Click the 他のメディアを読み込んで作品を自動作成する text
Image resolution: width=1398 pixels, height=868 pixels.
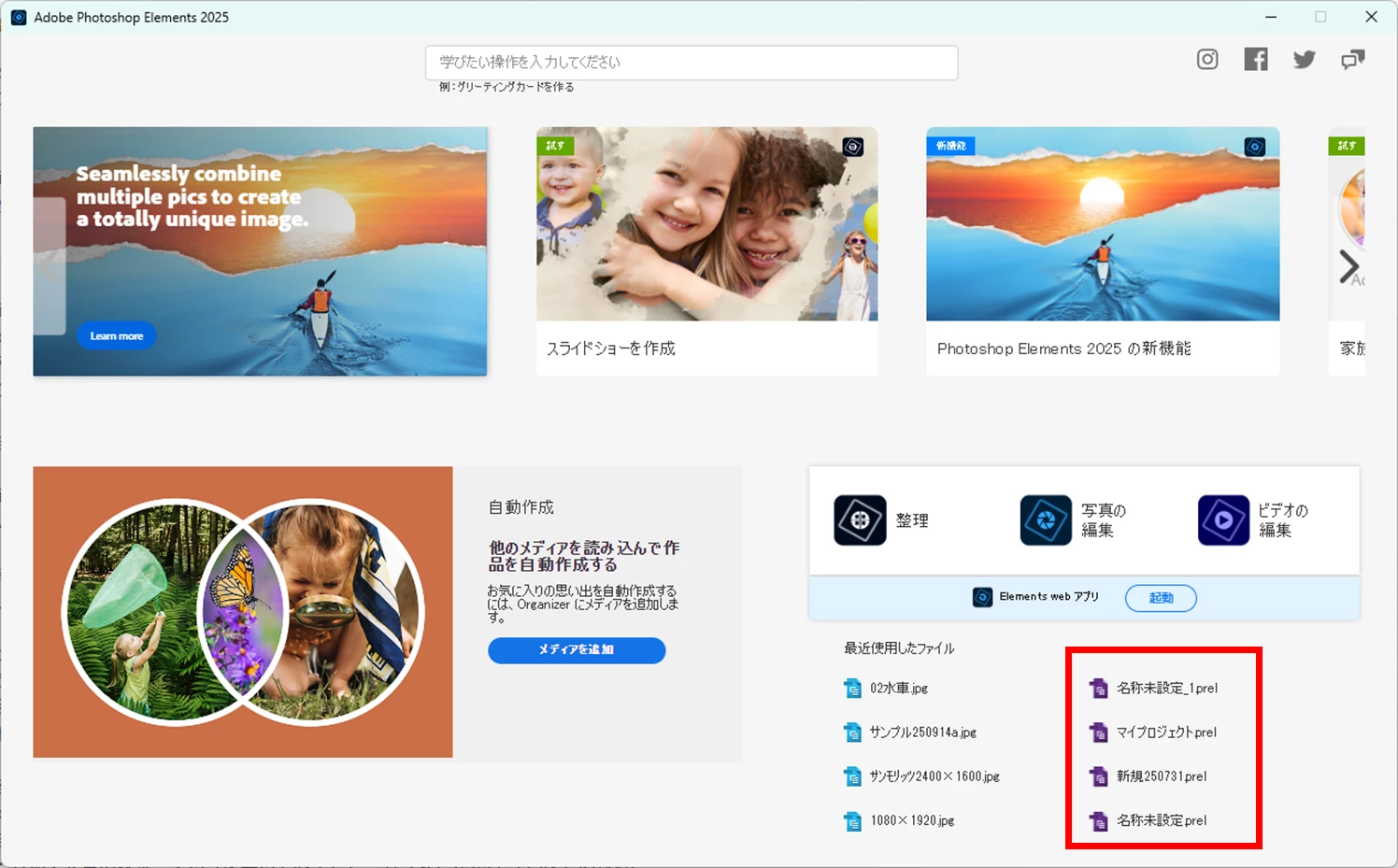point(584,556)
